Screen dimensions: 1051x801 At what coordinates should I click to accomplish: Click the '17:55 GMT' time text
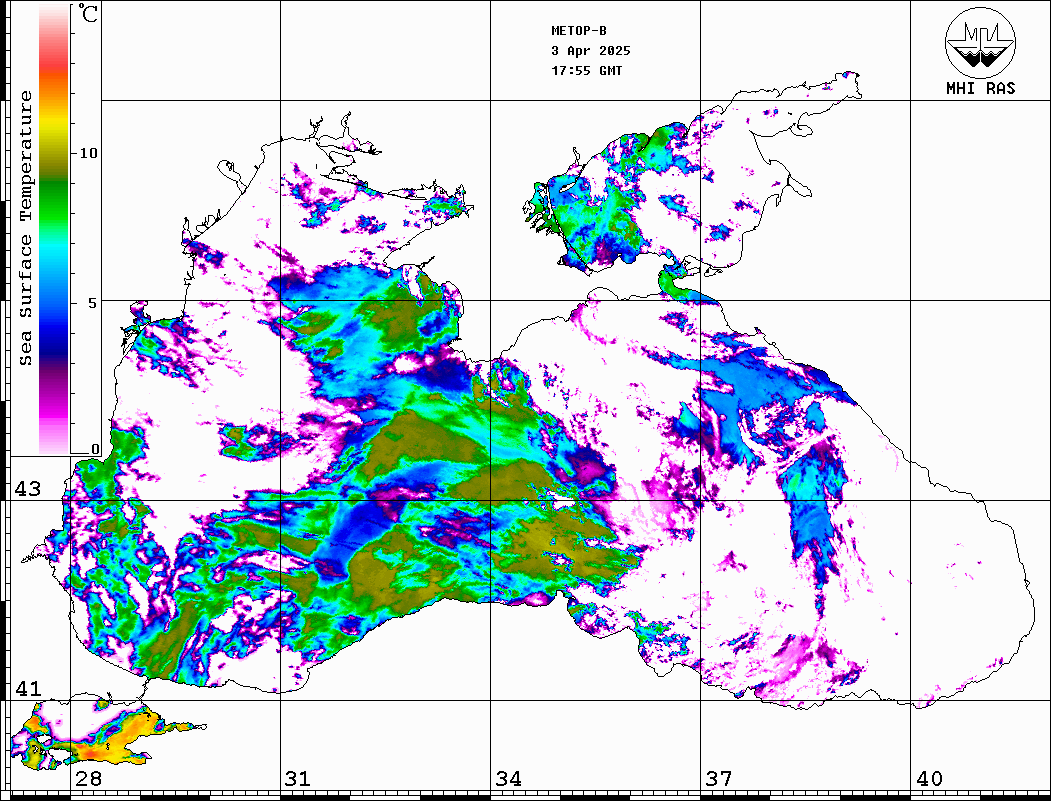coord(586,70)
